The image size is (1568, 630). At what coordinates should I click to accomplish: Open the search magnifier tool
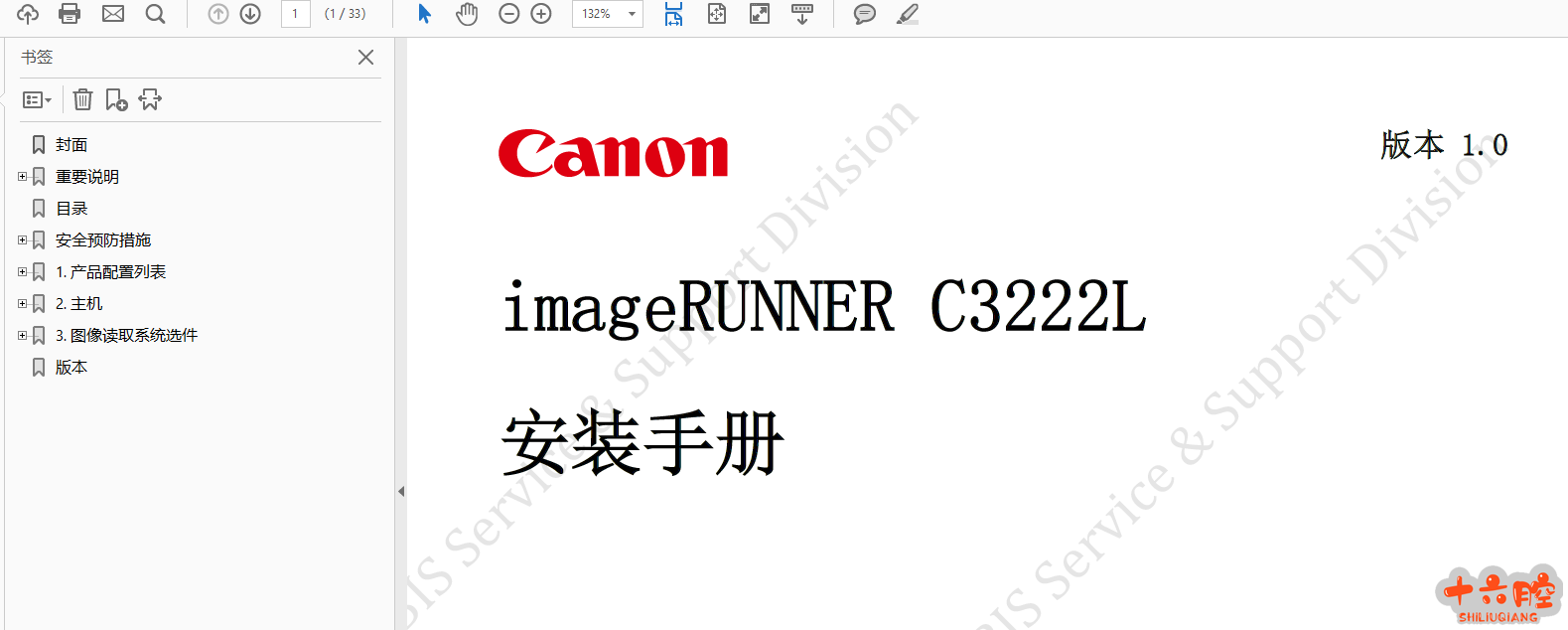pos(155,14)
